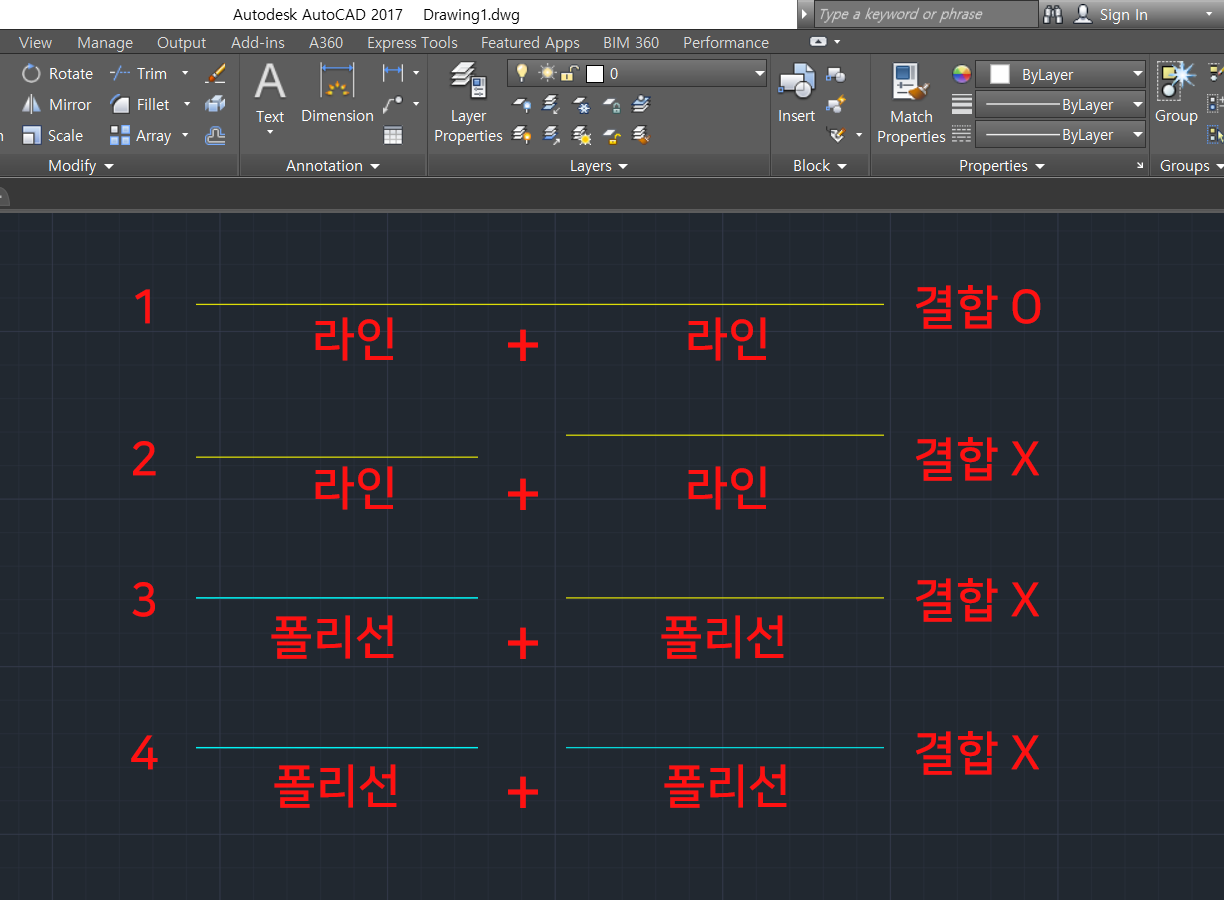Click the Mirror tool
The height and width of the screenshot is (900, 1224).
point(57,104)
